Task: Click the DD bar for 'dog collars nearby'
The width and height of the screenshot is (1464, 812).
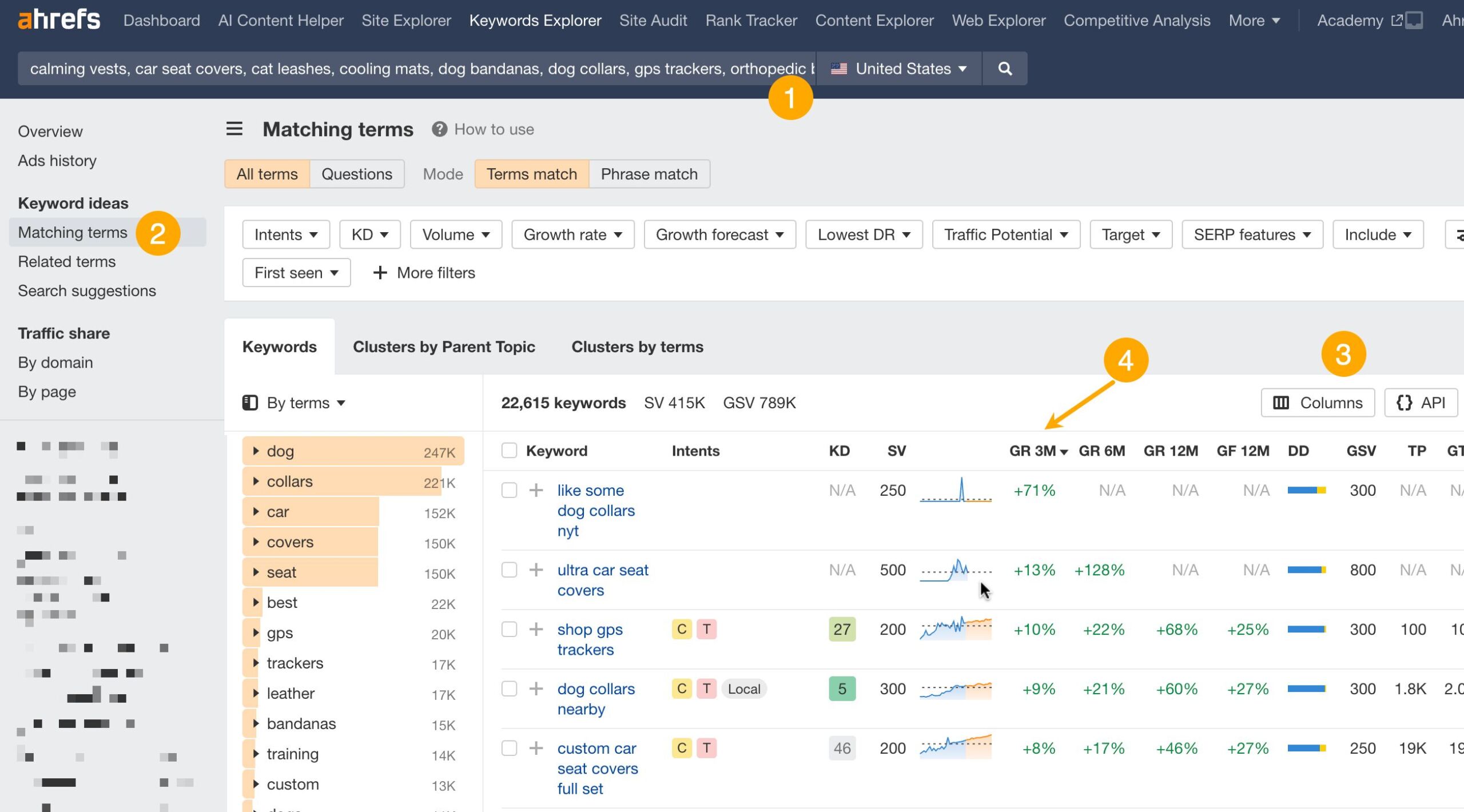Action: [x=1307, y=688]
